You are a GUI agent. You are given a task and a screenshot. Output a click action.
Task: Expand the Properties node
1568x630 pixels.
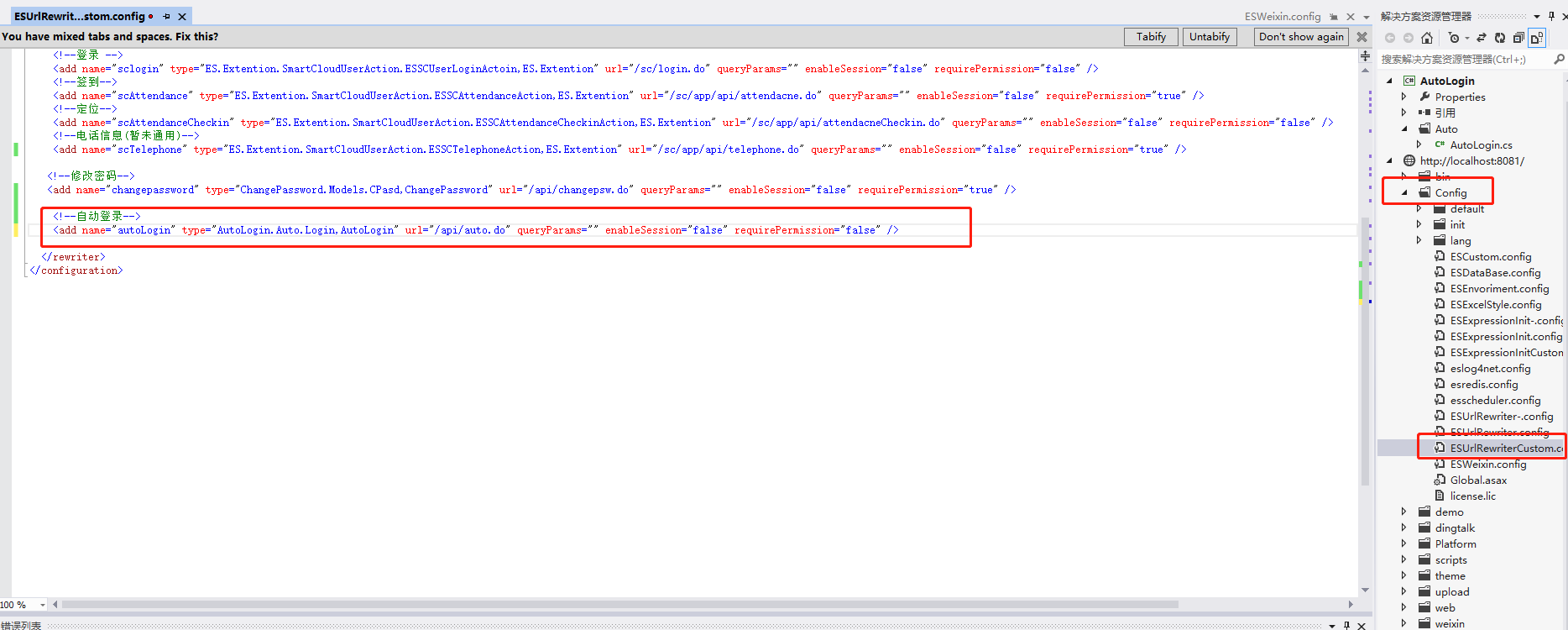tap(1404, 97)
